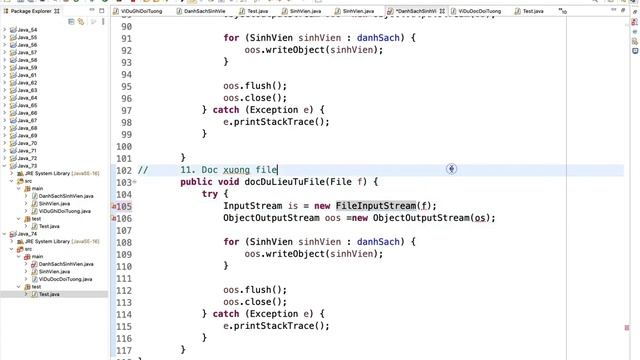Minimize the editor area
The image size is (640, 360).
614,10
